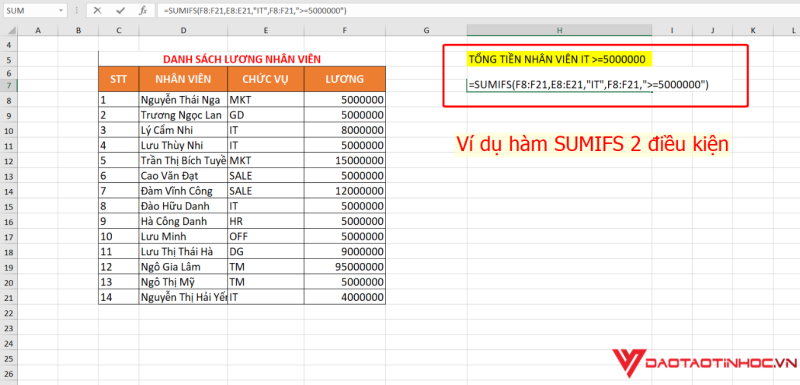Click cell Ngô Thị Mỹ
The image size is (800, 385).
point(183,283)
